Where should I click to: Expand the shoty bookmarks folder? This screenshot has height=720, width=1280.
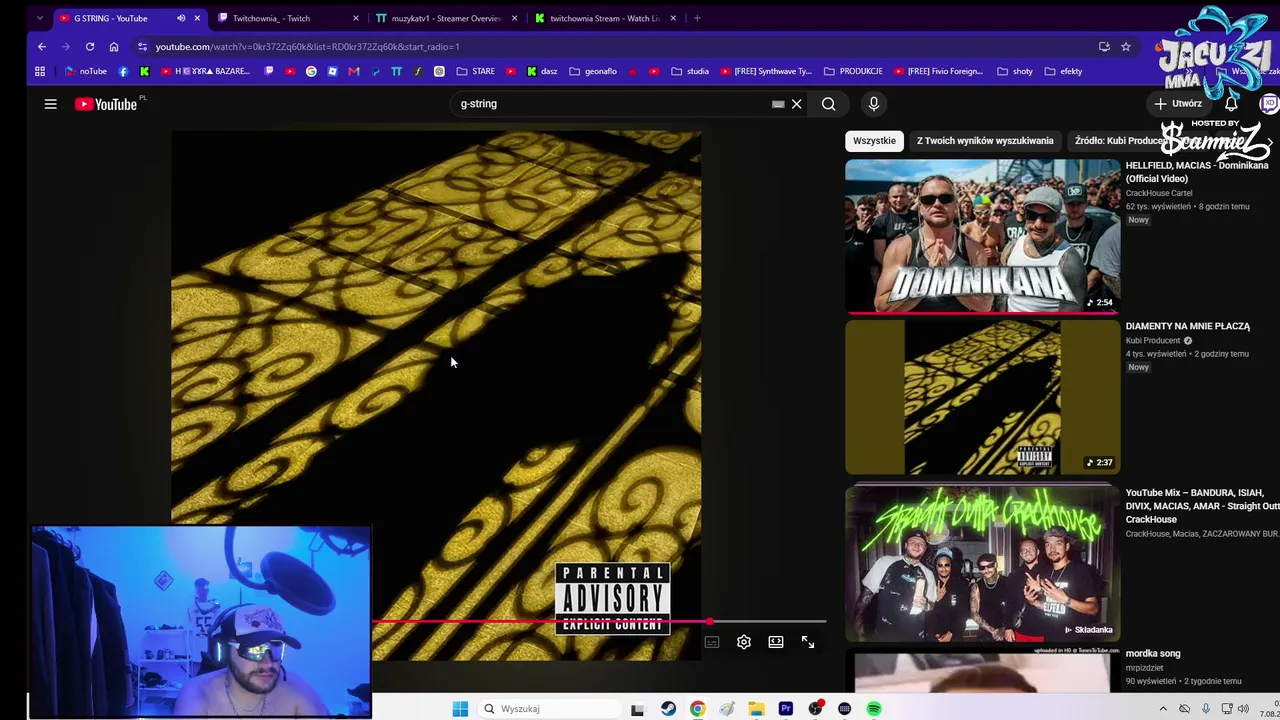click(x=1015, y=71)
